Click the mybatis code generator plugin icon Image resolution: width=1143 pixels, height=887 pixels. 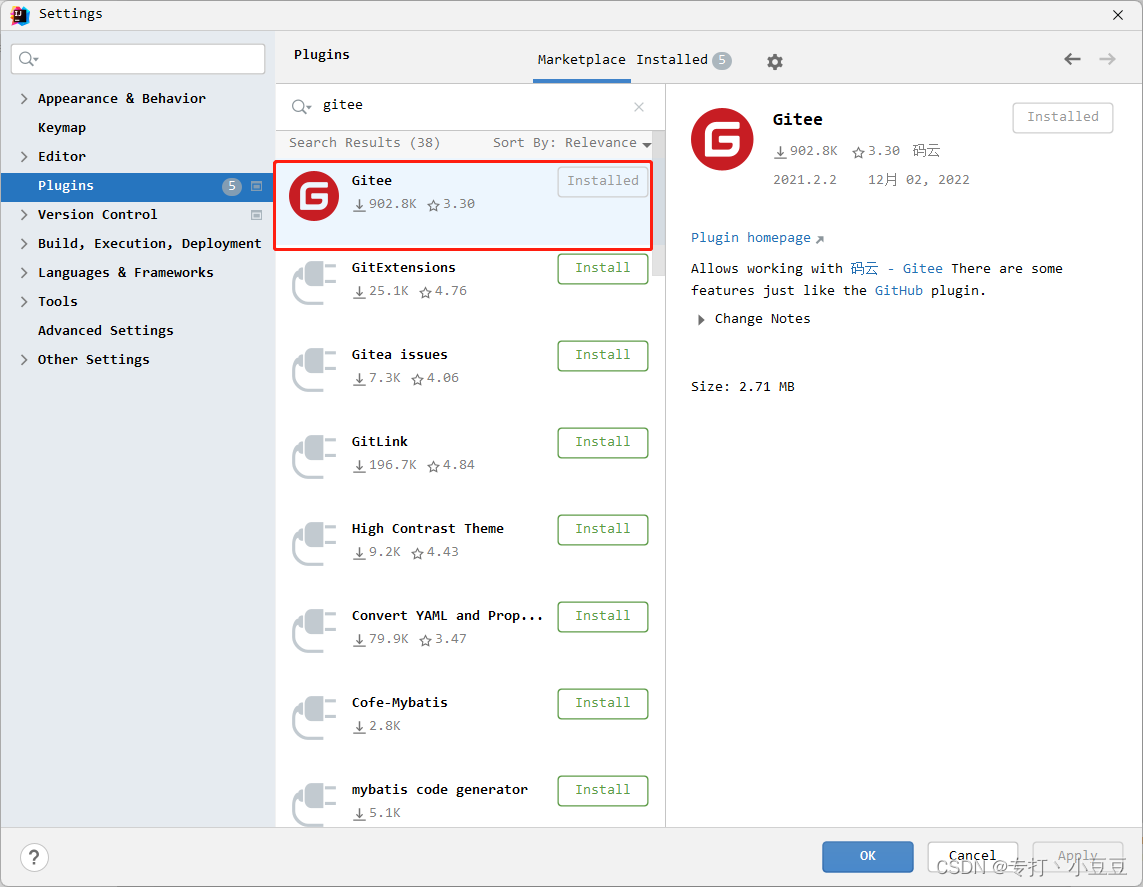click(x=313, y=804)
